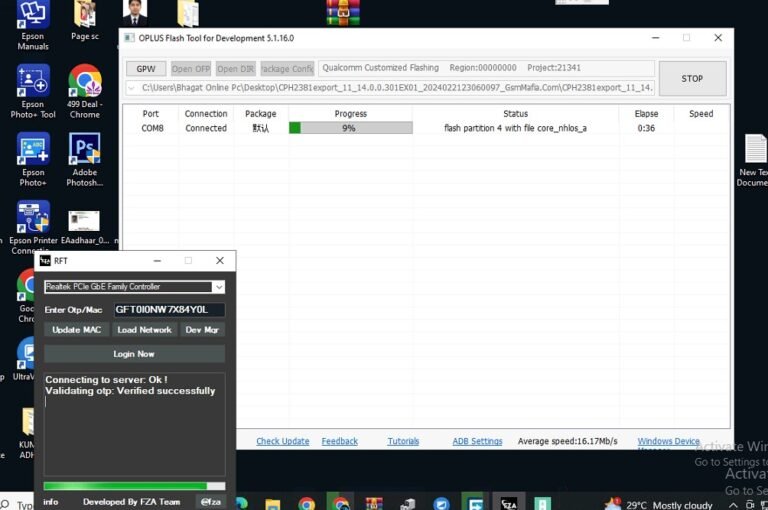Open Check Update link
The image size is (768, 510).
coord(283,441)
